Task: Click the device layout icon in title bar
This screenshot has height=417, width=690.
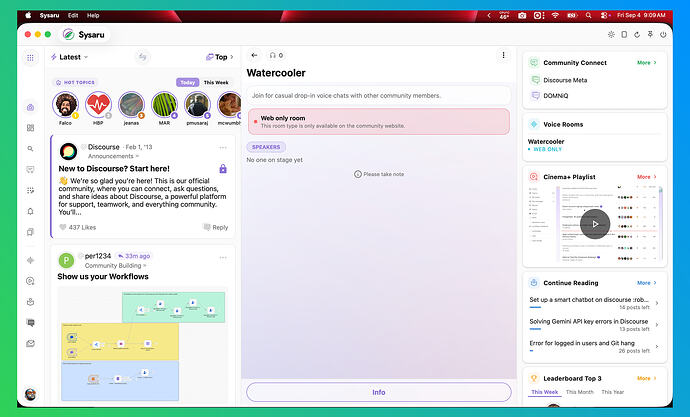Action: click(x=624, y=34)
